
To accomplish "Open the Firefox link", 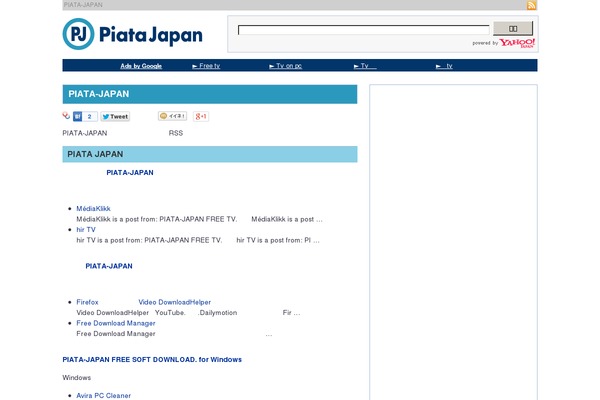I will point(87,302).
